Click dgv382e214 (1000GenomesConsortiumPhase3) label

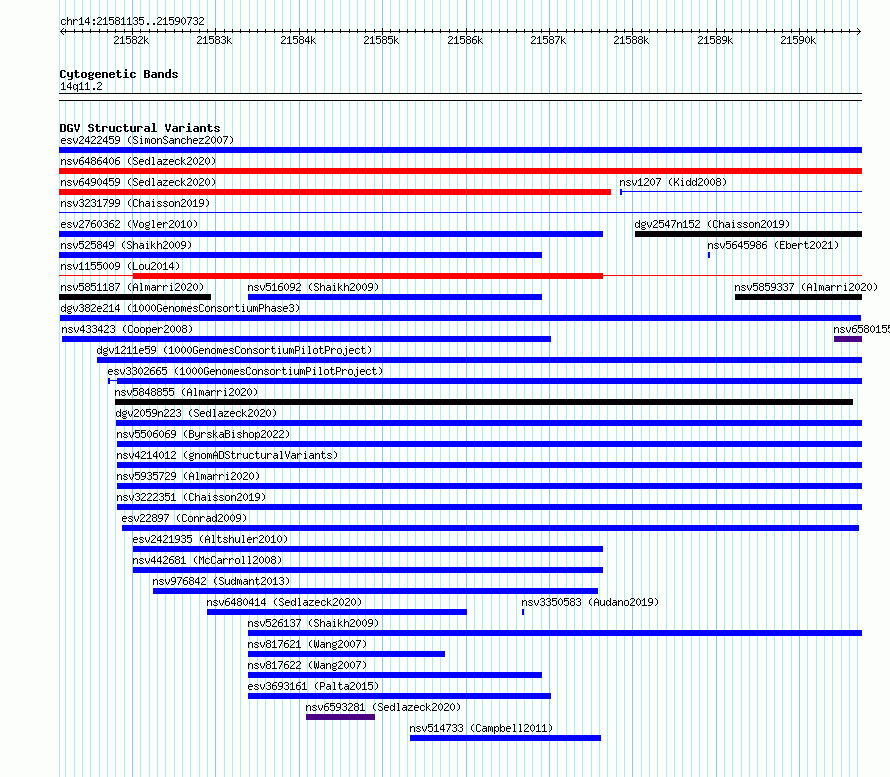pos(180,308)
